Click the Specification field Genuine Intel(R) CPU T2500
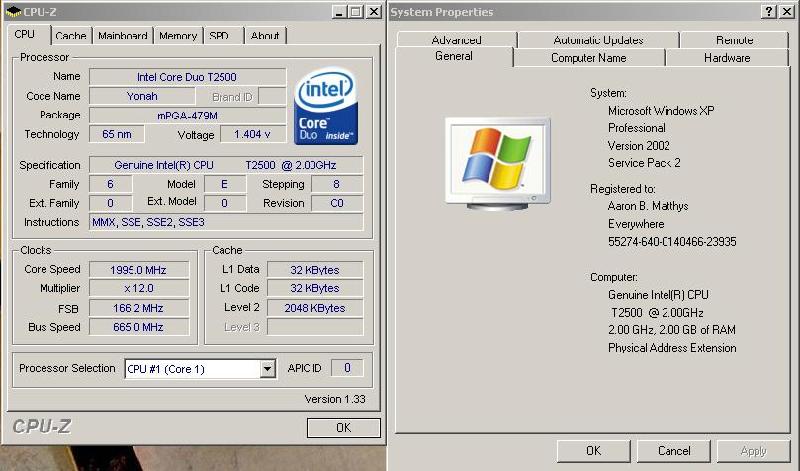Screen dimensions: 800x471 [226, 165]
